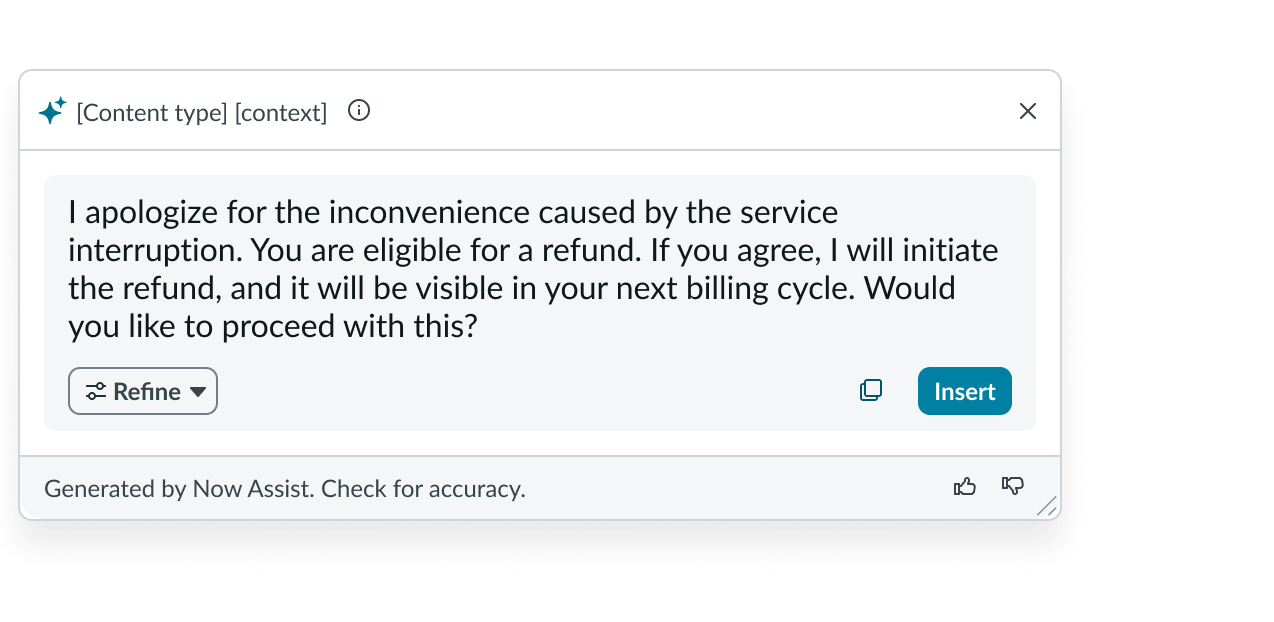Viewport: 1274px width, 622px height.
Task: Click the blank gray space between Refine and copy
Action: click(530, 392)
